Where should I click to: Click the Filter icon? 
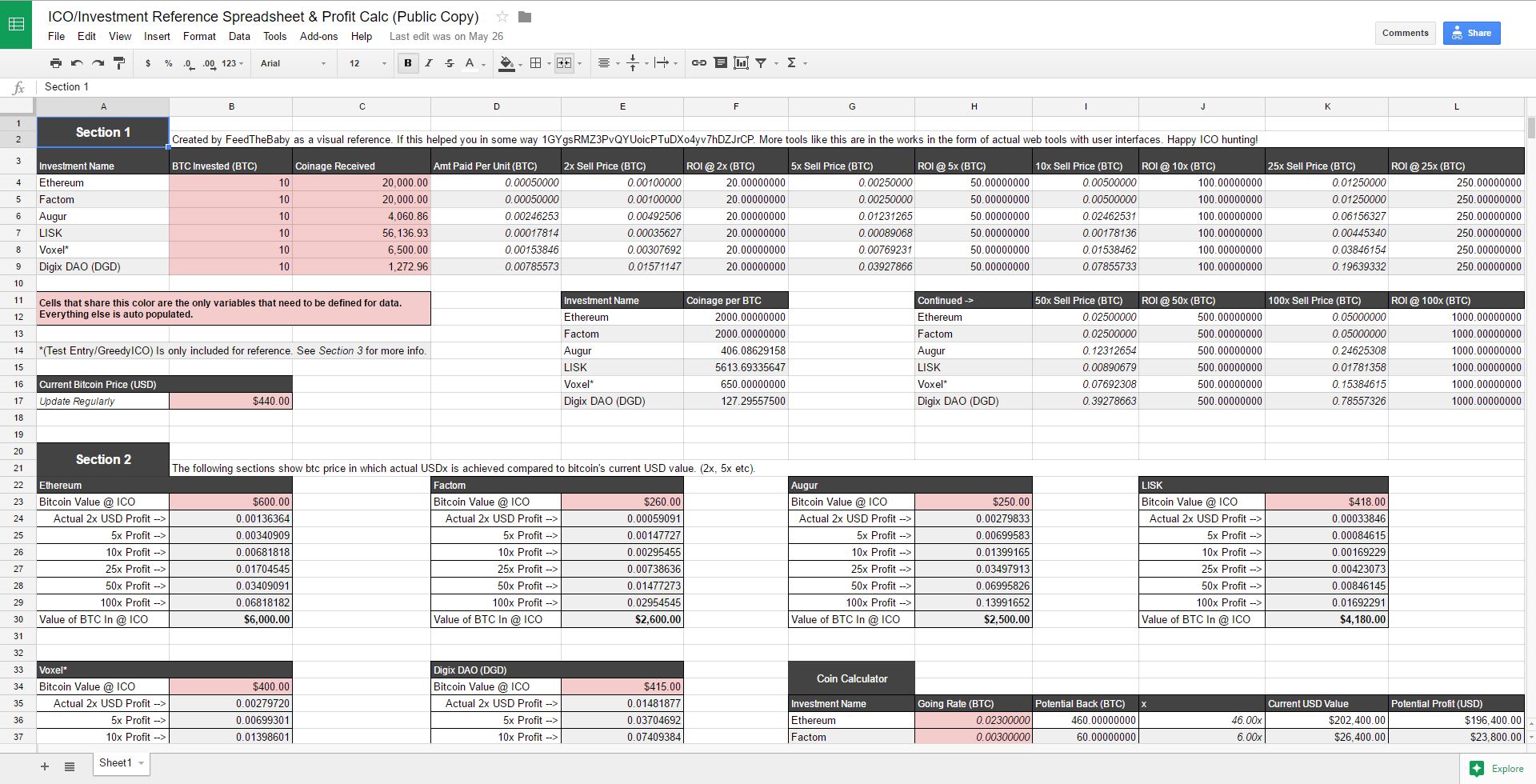coord(762,63)
